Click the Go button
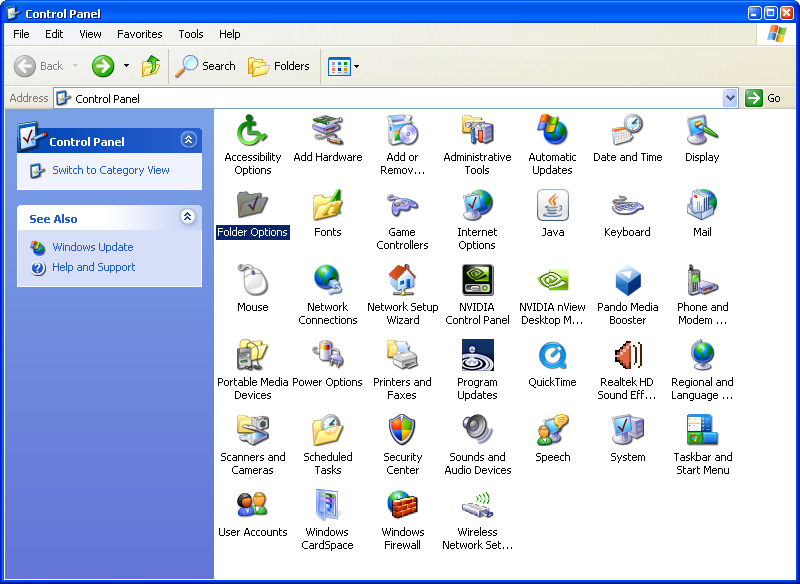The width and height of the screenshot is (800, 584). click(x=764, y=98)
